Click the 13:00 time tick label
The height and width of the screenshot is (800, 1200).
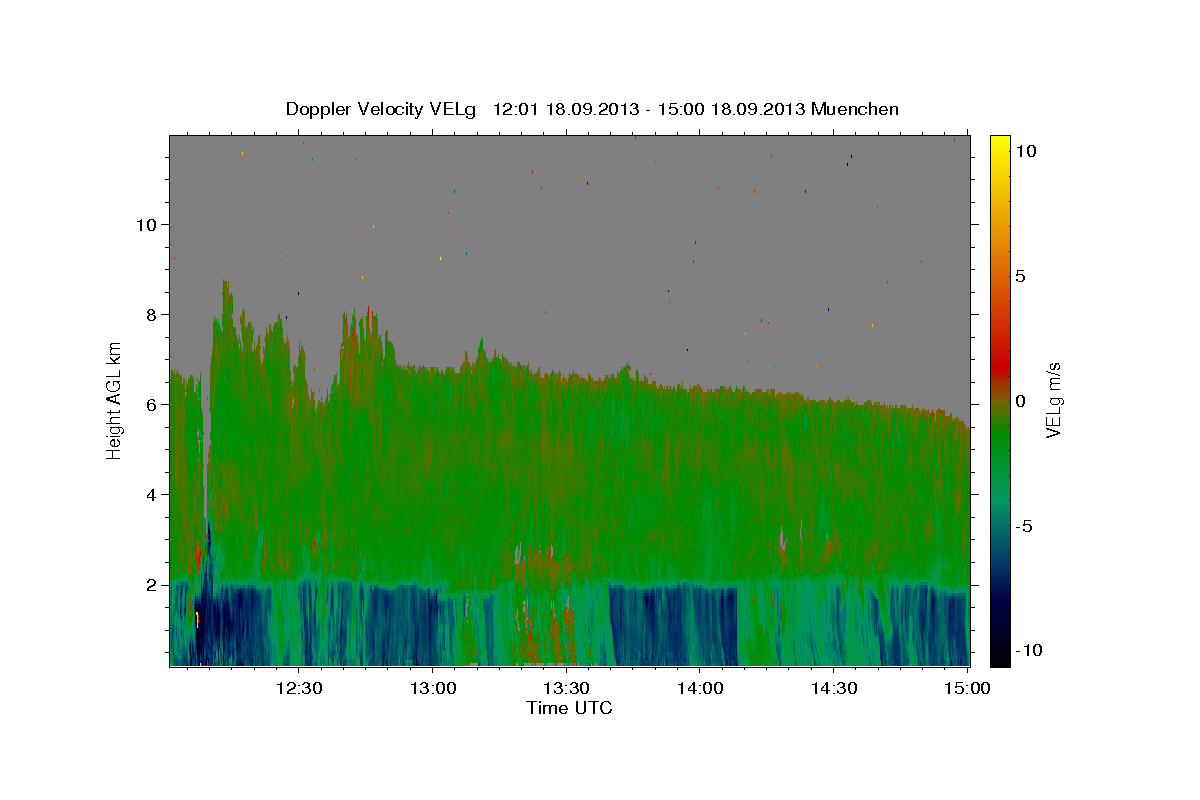tap(432, 688)
